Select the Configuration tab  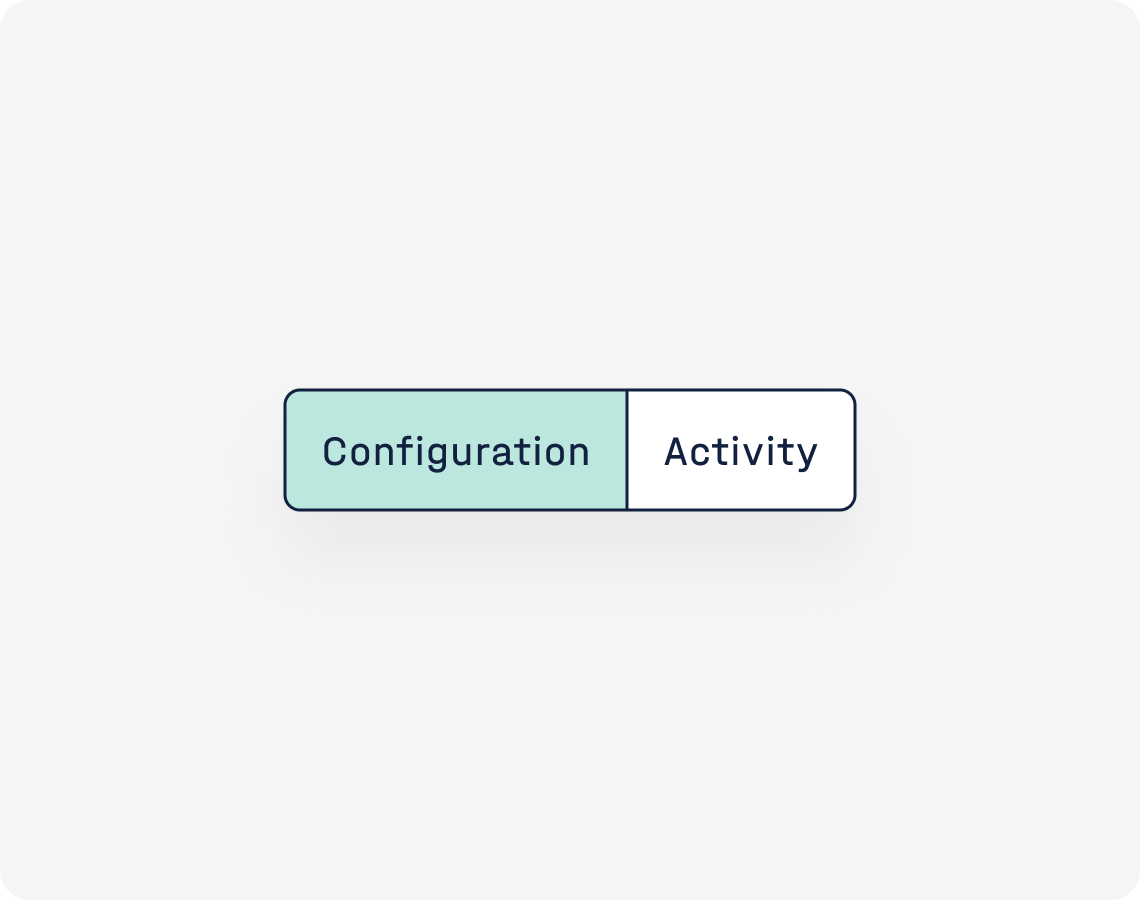click(x=456, y=450)
